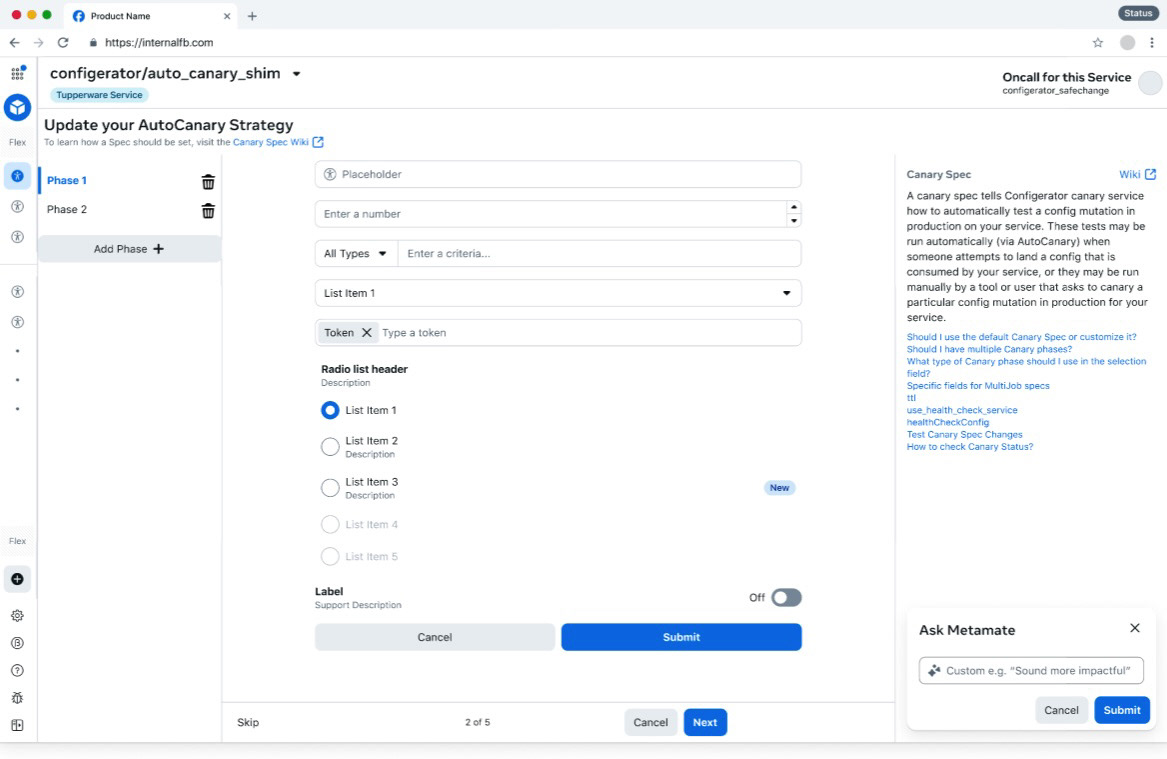1167x759 pixels.
Task: Toggle the Label switch on
Action: pos(786,598)
